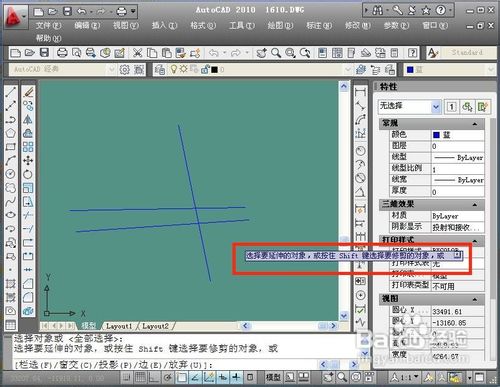The image size is (500, 387).
Task: Click Plot printer icon in standard toolbar
Action: 62,53
